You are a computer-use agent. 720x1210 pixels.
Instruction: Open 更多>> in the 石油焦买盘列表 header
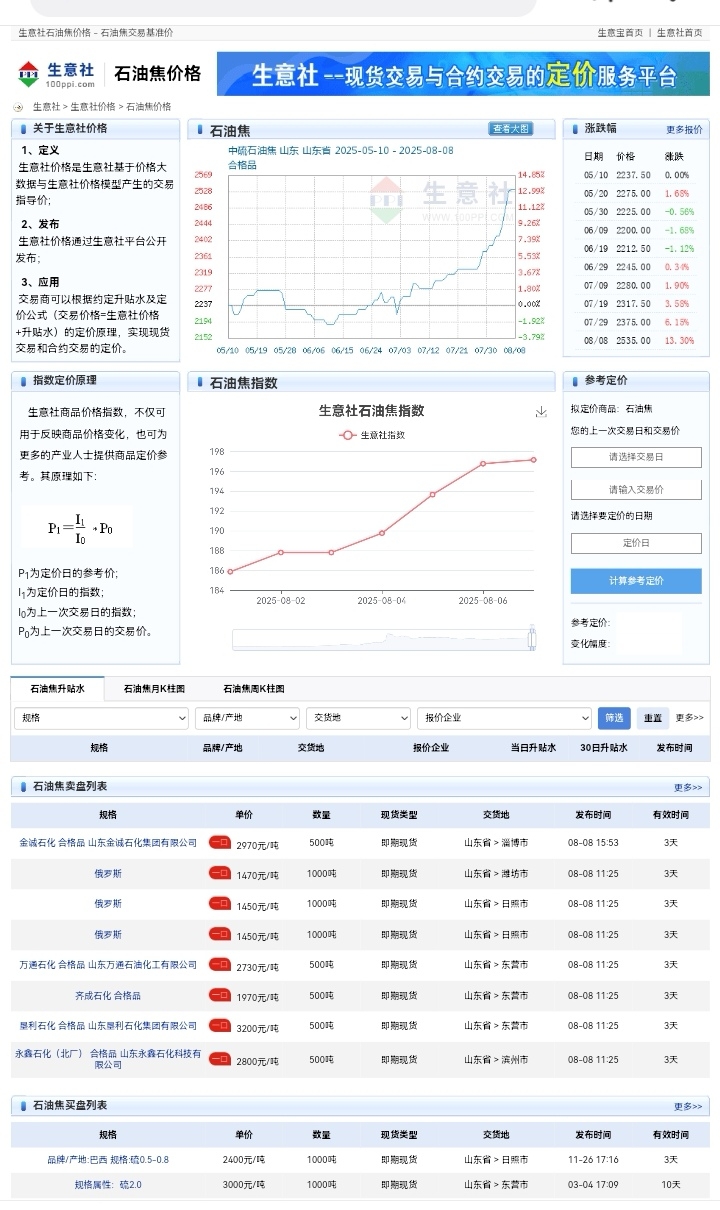pyautogui.click(x=688, y=1107)
